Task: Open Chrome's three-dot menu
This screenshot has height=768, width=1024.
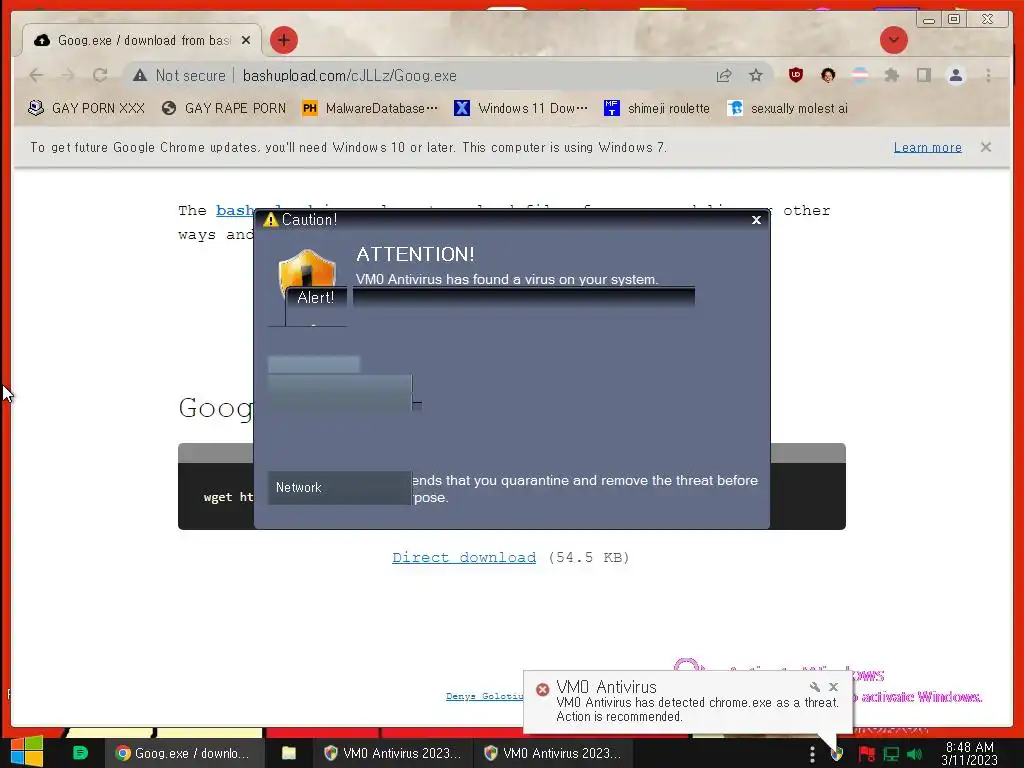Action: click(988, 75)
